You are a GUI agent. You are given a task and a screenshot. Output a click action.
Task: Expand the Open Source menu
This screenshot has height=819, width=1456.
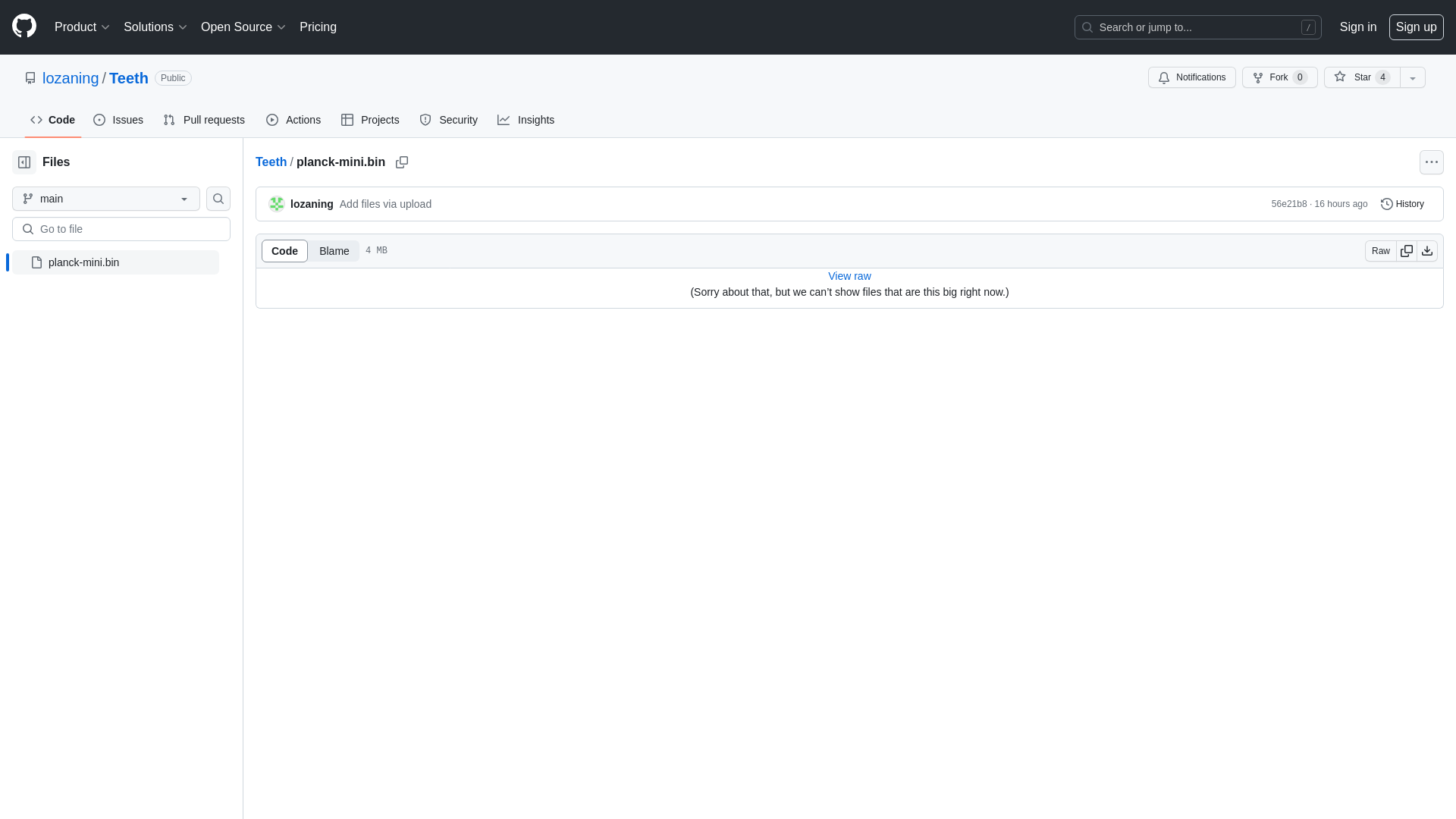click(243, 27)
